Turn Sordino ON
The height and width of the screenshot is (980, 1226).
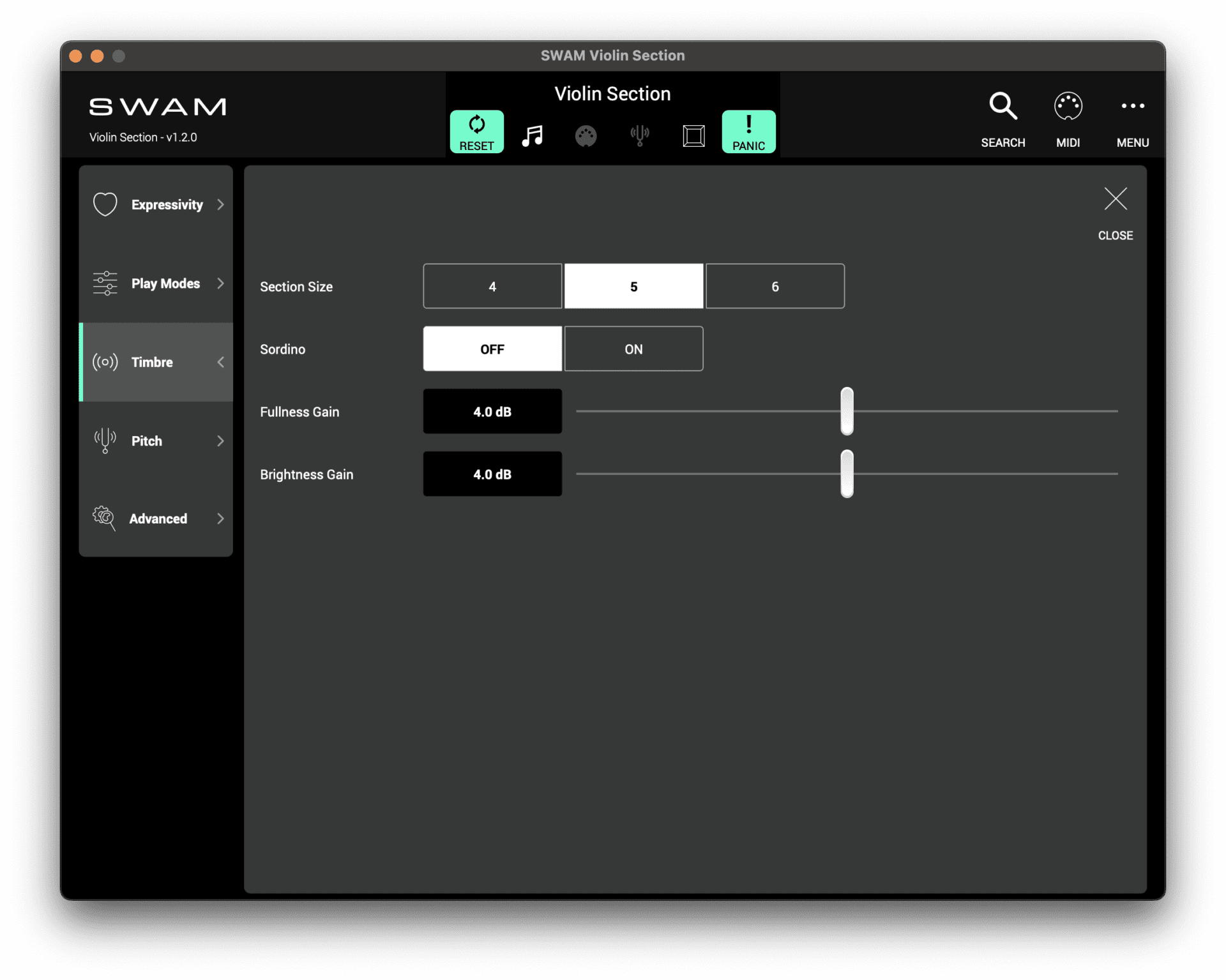[633, 349]
